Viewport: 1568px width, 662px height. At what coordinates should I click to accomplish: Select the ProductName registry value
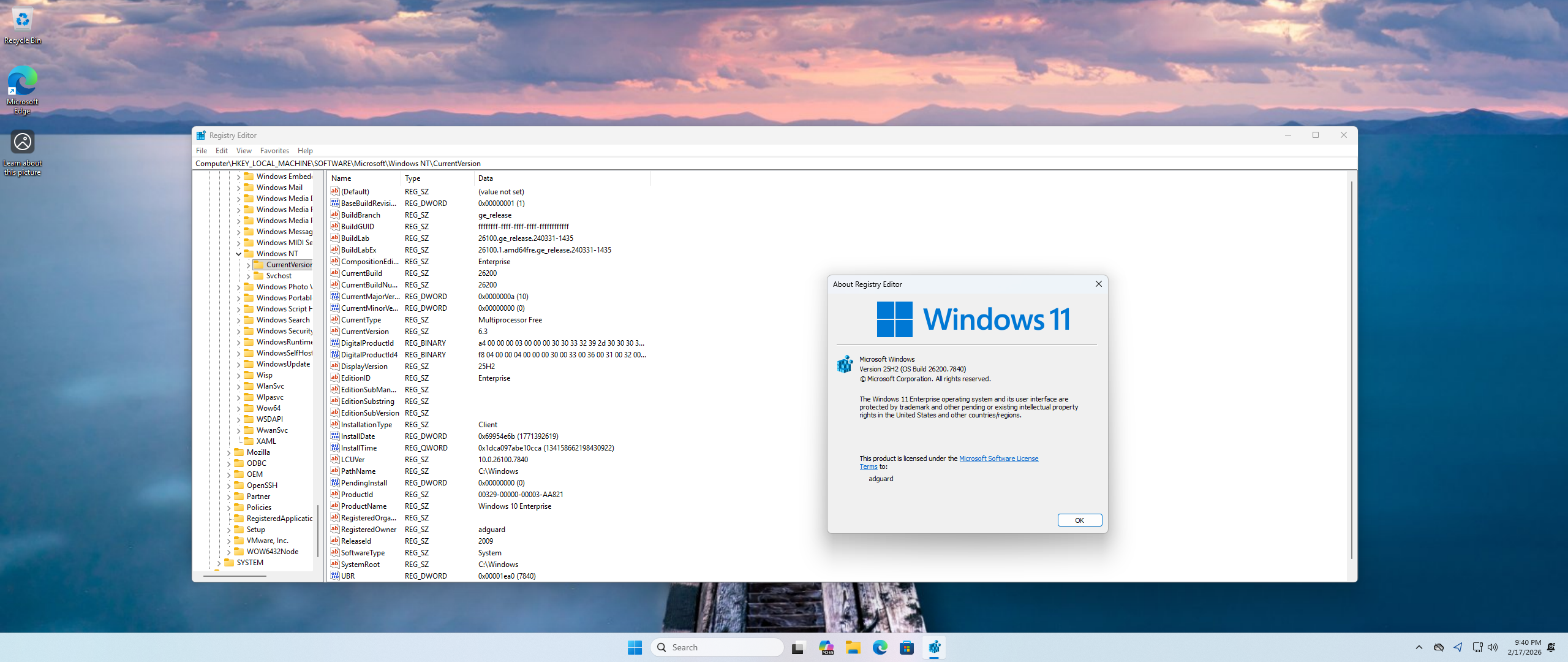tap(363, 506)
